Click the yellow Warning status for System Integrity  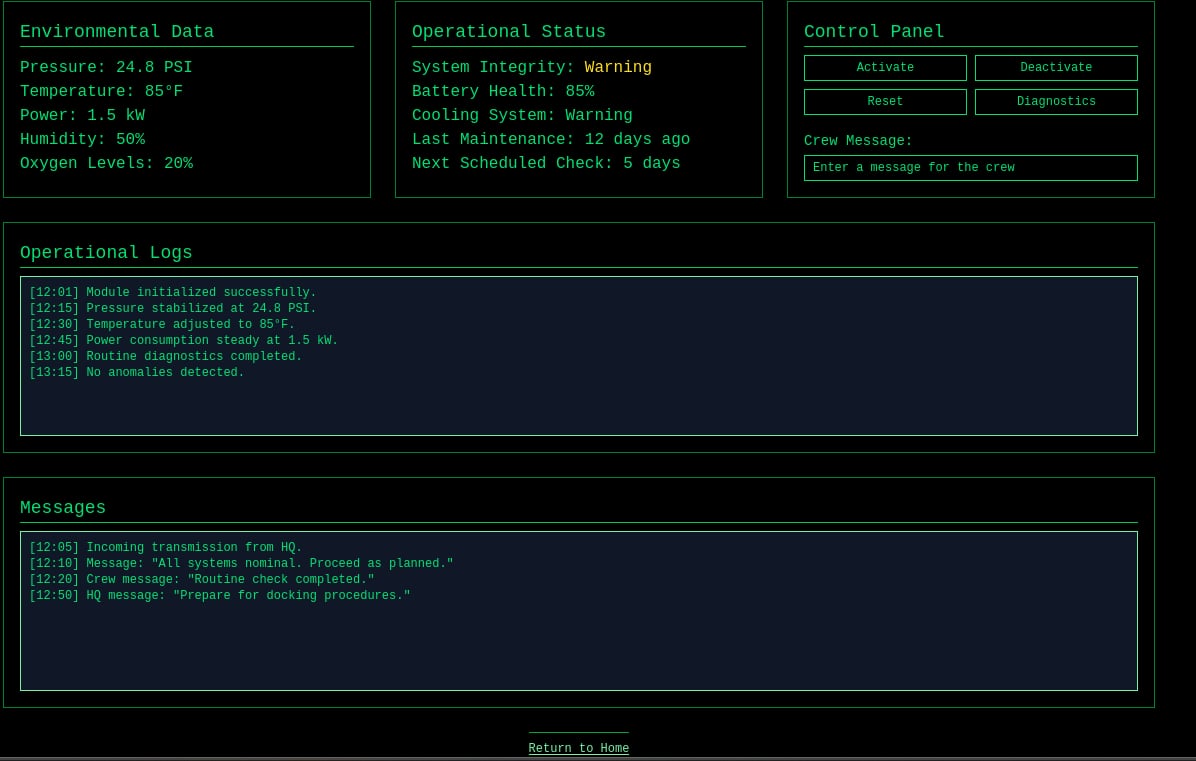(x=618, y=67)
